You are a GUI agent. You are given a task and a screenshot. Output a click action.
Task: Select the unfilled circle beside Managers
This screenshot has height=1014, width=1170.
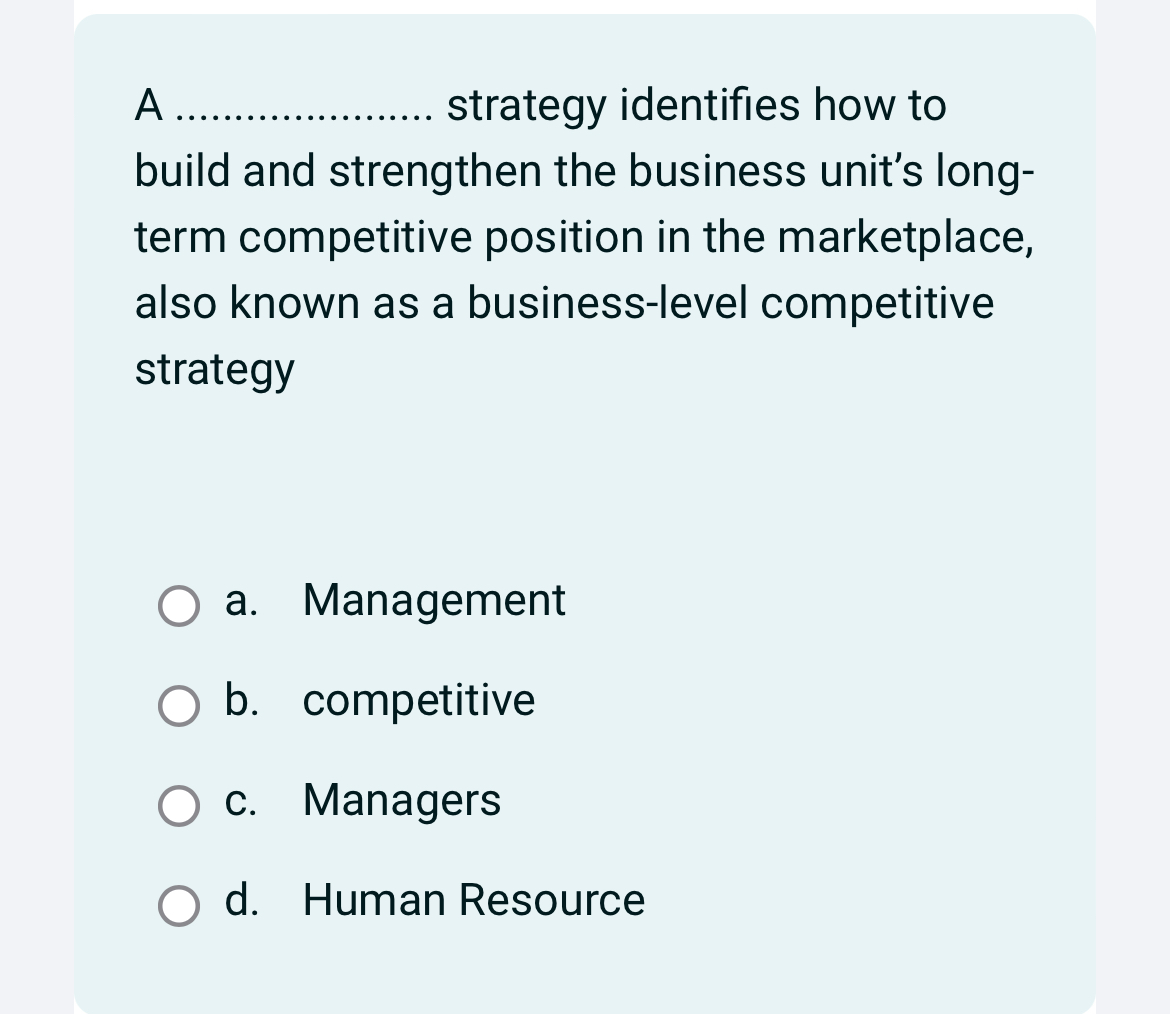(x=179, y=806)
